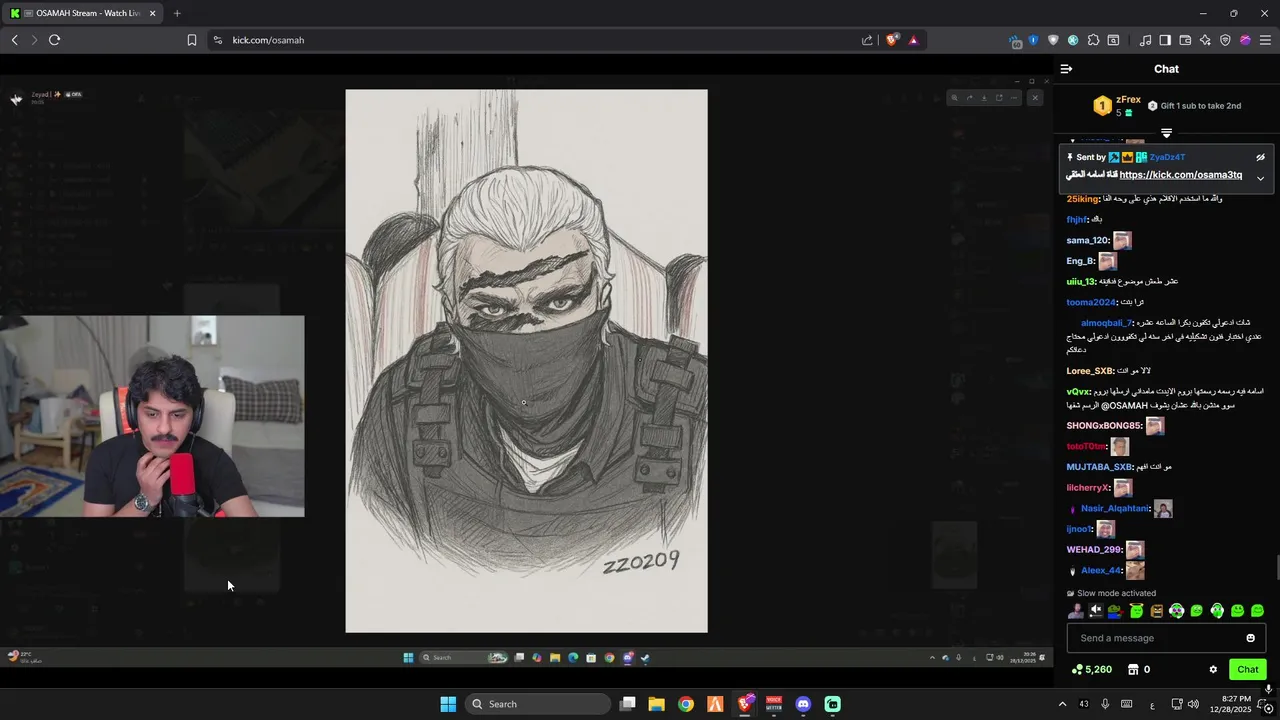Viewport: 1280px width, 720px height.
Task: Open chat user 25iking profile
Action: (x=1082, y=199)
